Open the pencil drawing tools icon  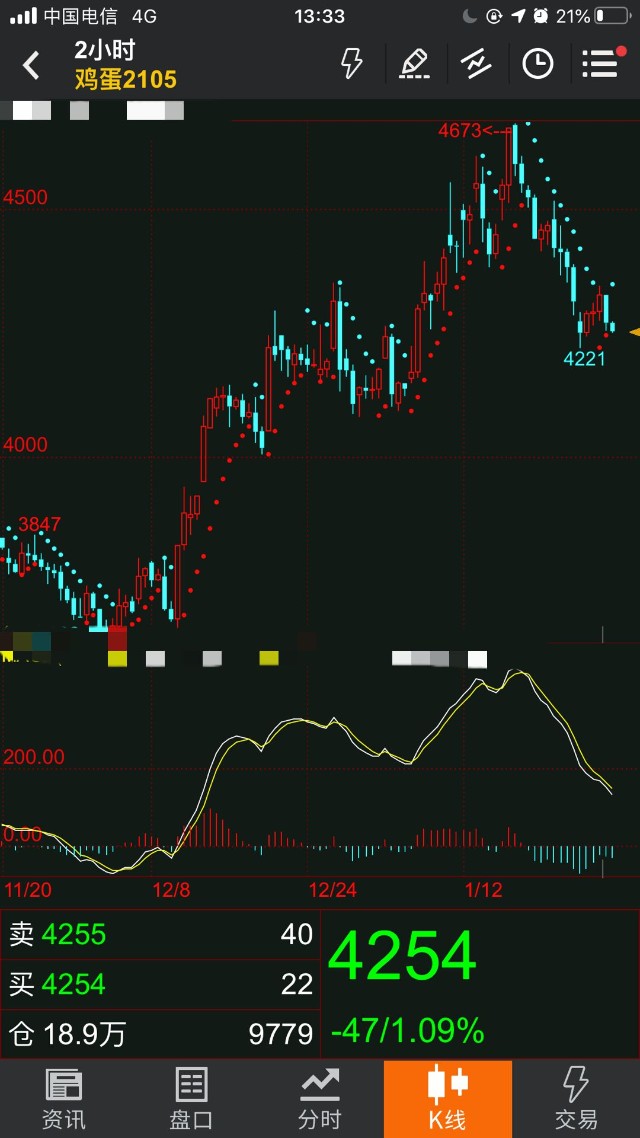tap(414, 64)
